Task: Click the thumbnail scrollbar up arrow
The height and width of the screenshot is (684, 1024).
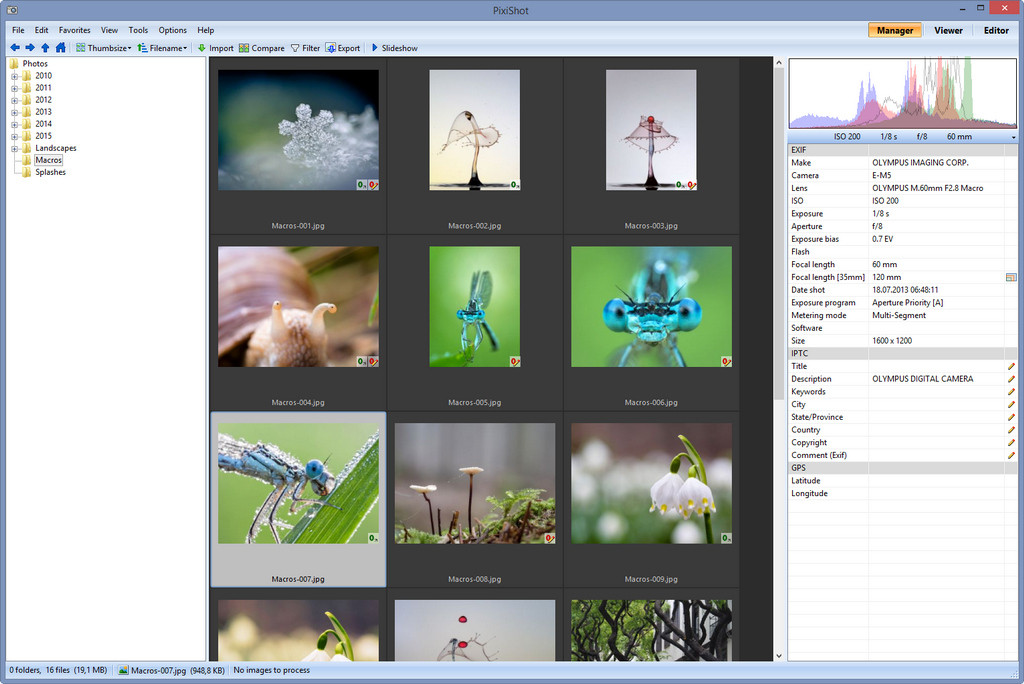Action: click(778, 63)
